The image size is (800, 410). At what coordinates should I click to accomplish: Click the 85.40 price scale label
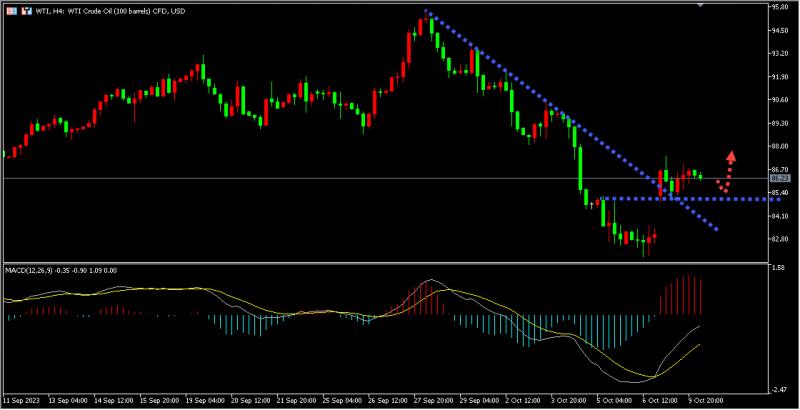click(x=780, y=193)
